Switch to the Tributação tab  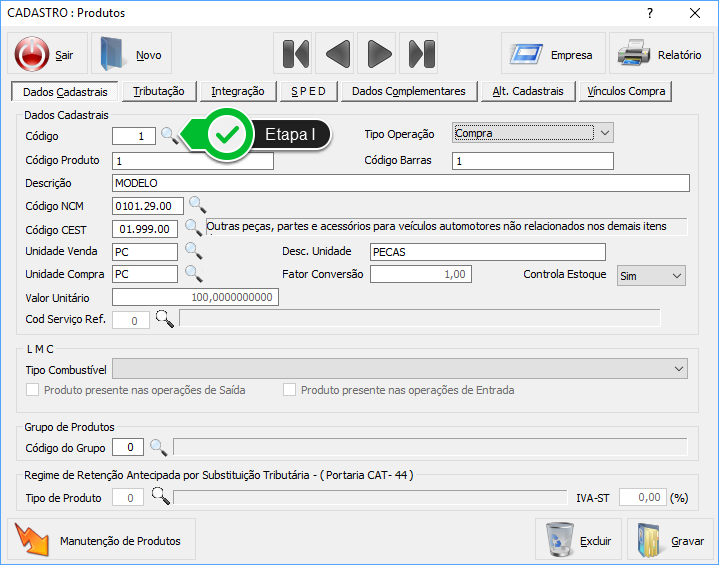[x=159, y=92]
